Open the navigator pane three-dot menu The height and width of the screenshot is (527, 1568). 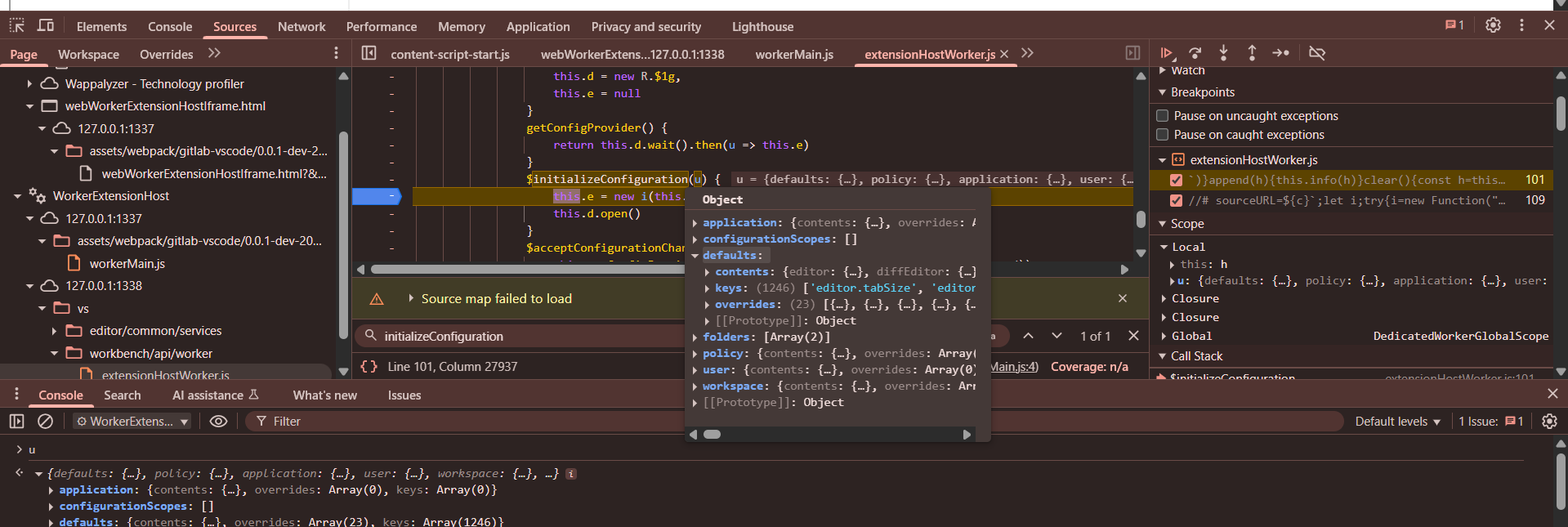(336, 53)
